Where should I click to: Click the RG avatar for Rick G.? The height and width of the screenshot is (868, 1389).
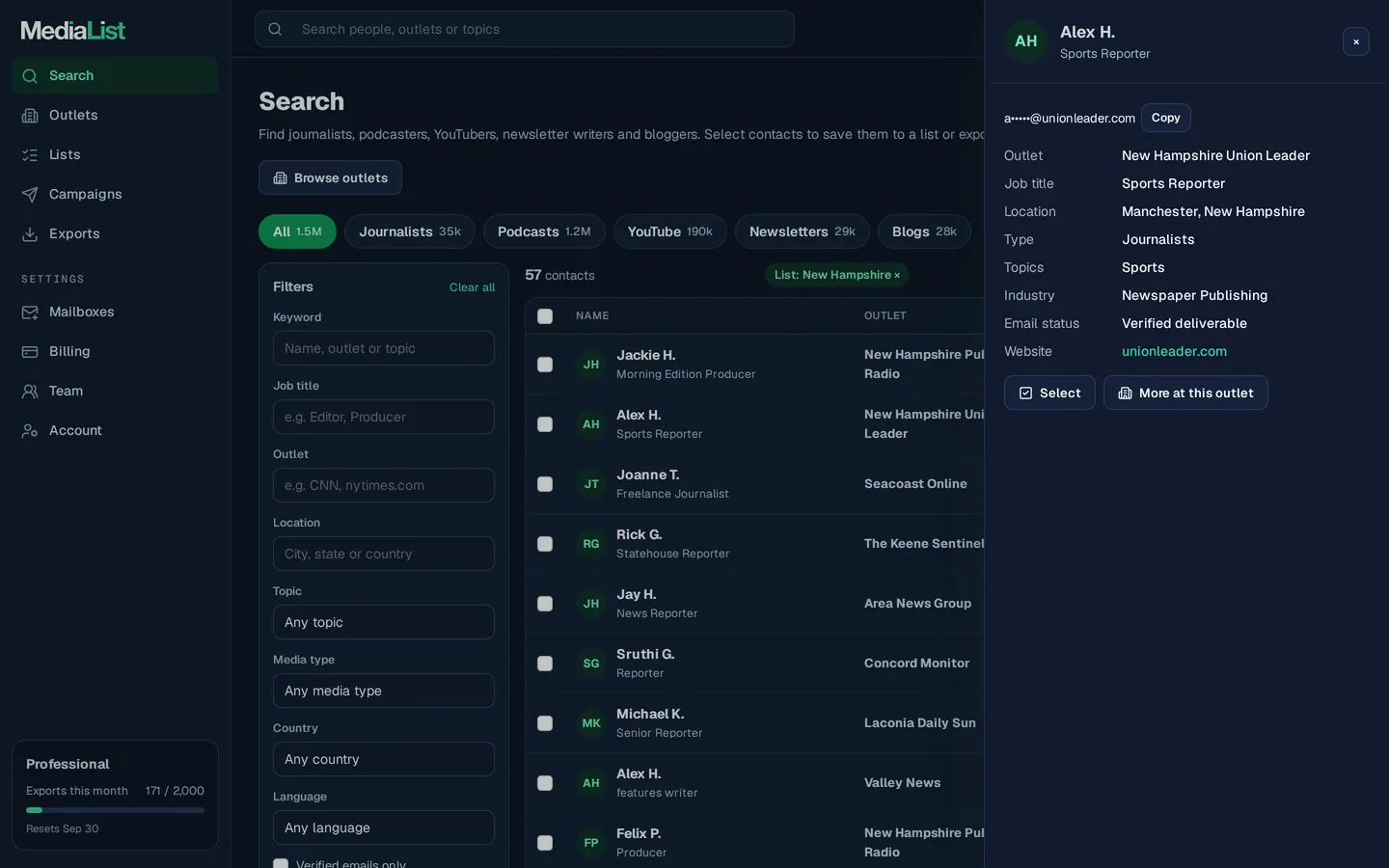591,544
